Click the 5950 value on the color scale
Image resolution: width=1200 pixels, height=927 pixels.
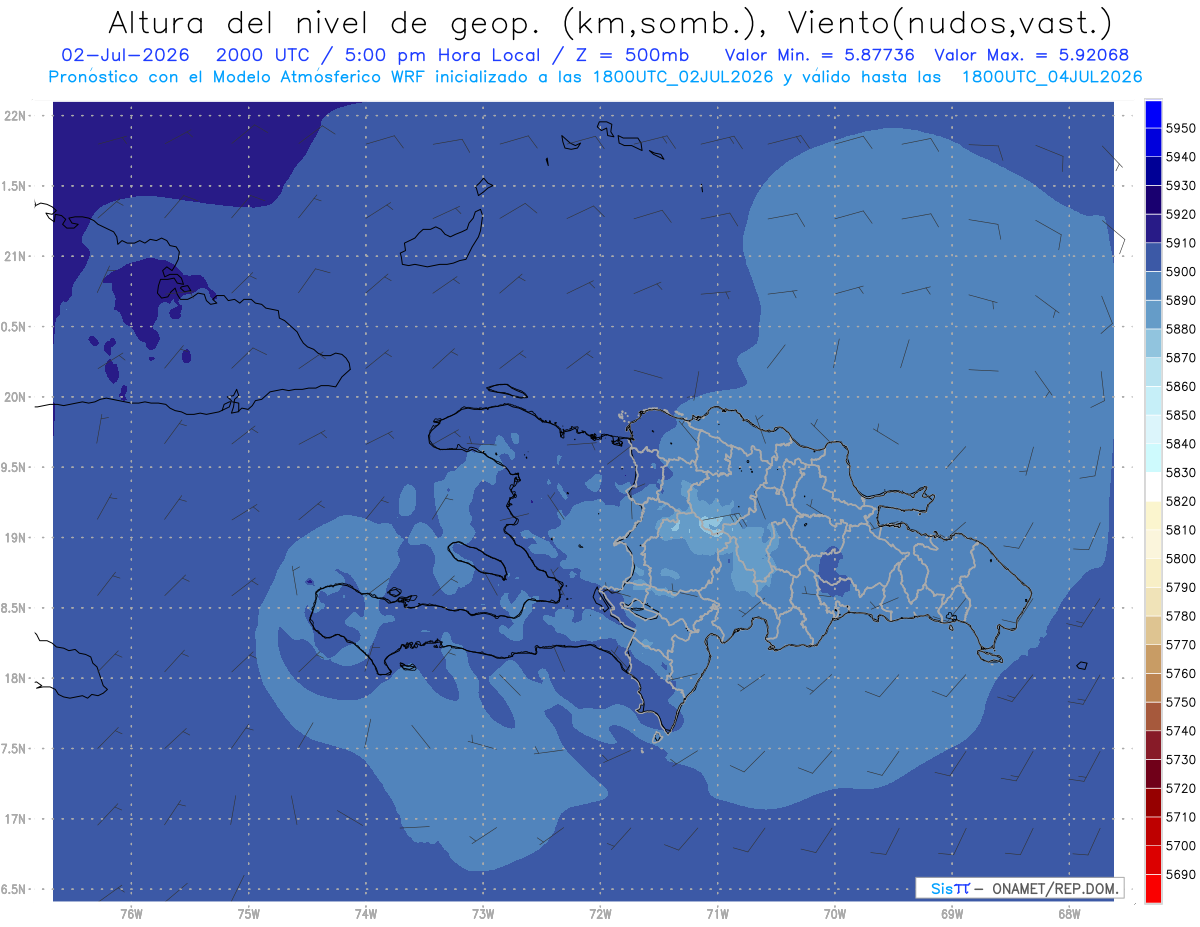click(x=1179, y=128)
